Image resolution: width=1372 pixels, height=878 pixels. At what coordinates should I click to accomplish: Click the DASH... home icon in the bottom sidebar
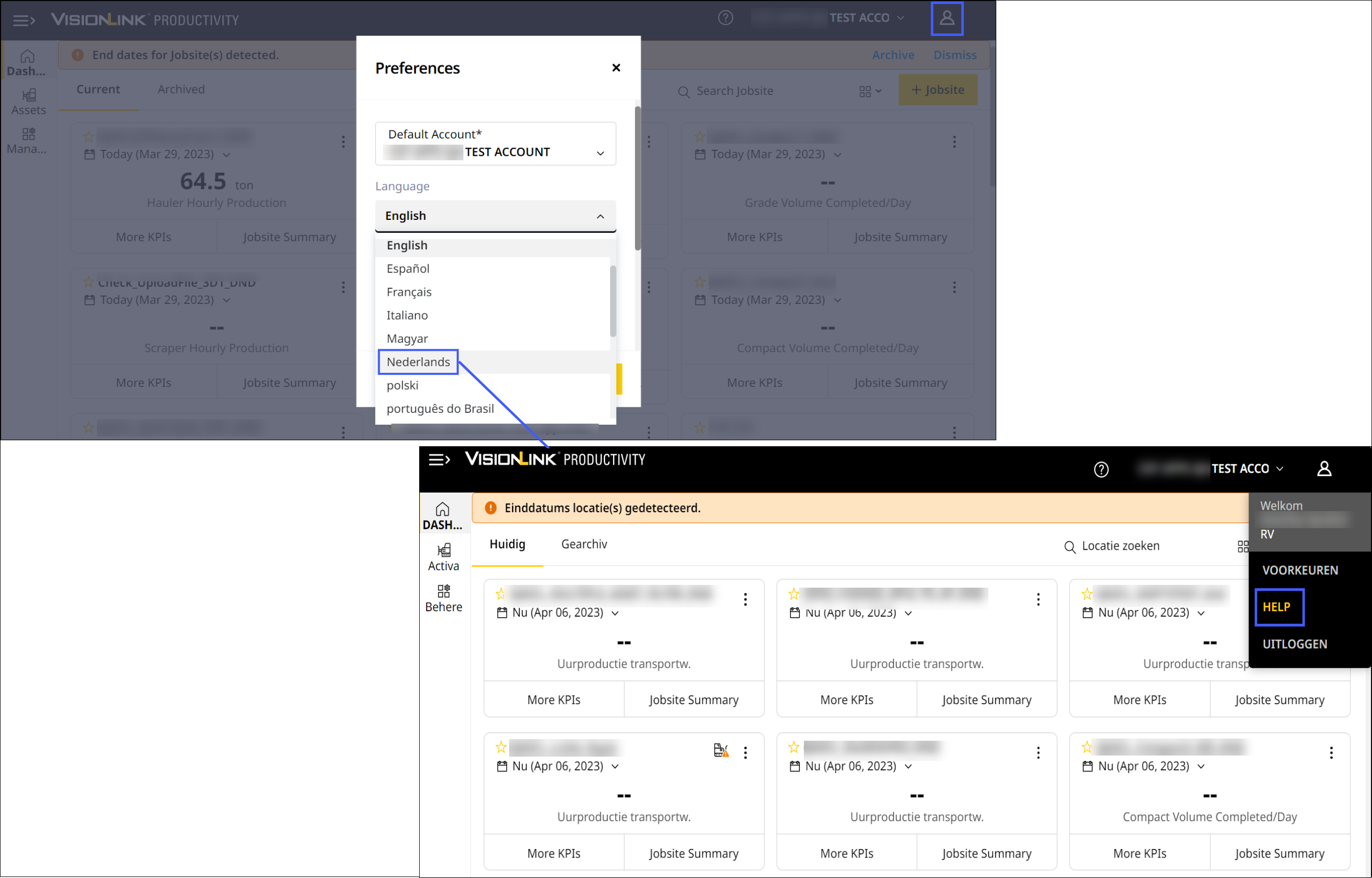coord(442,510)
